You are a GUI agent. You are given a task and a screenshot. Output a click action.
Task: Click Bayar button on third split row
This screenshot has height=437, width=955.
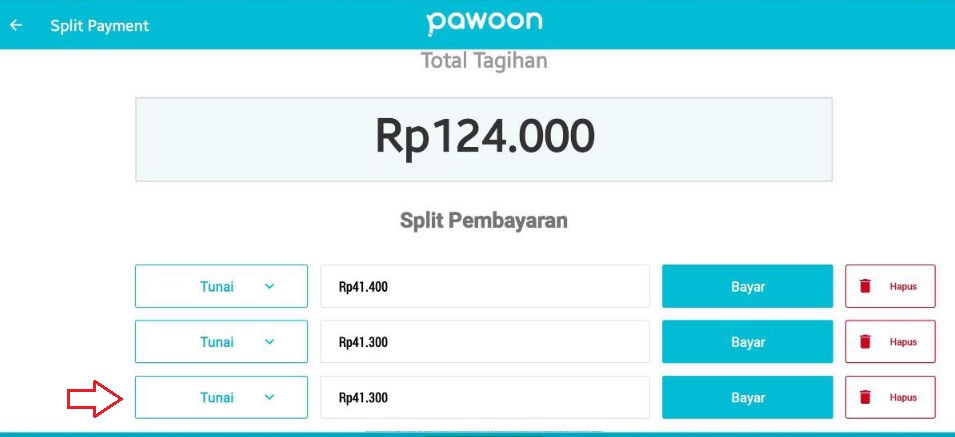coord(747,397)
